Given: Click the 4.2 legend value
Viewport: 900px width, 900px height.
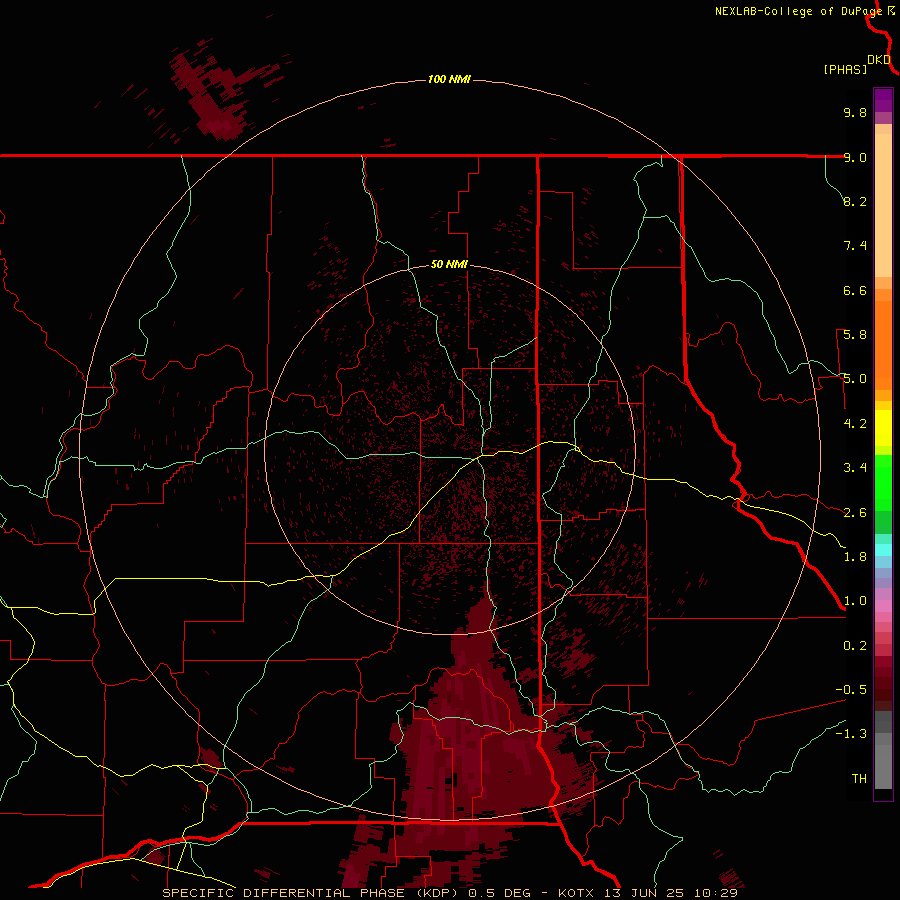Looking at the screenshot, I should pos(855,424).
